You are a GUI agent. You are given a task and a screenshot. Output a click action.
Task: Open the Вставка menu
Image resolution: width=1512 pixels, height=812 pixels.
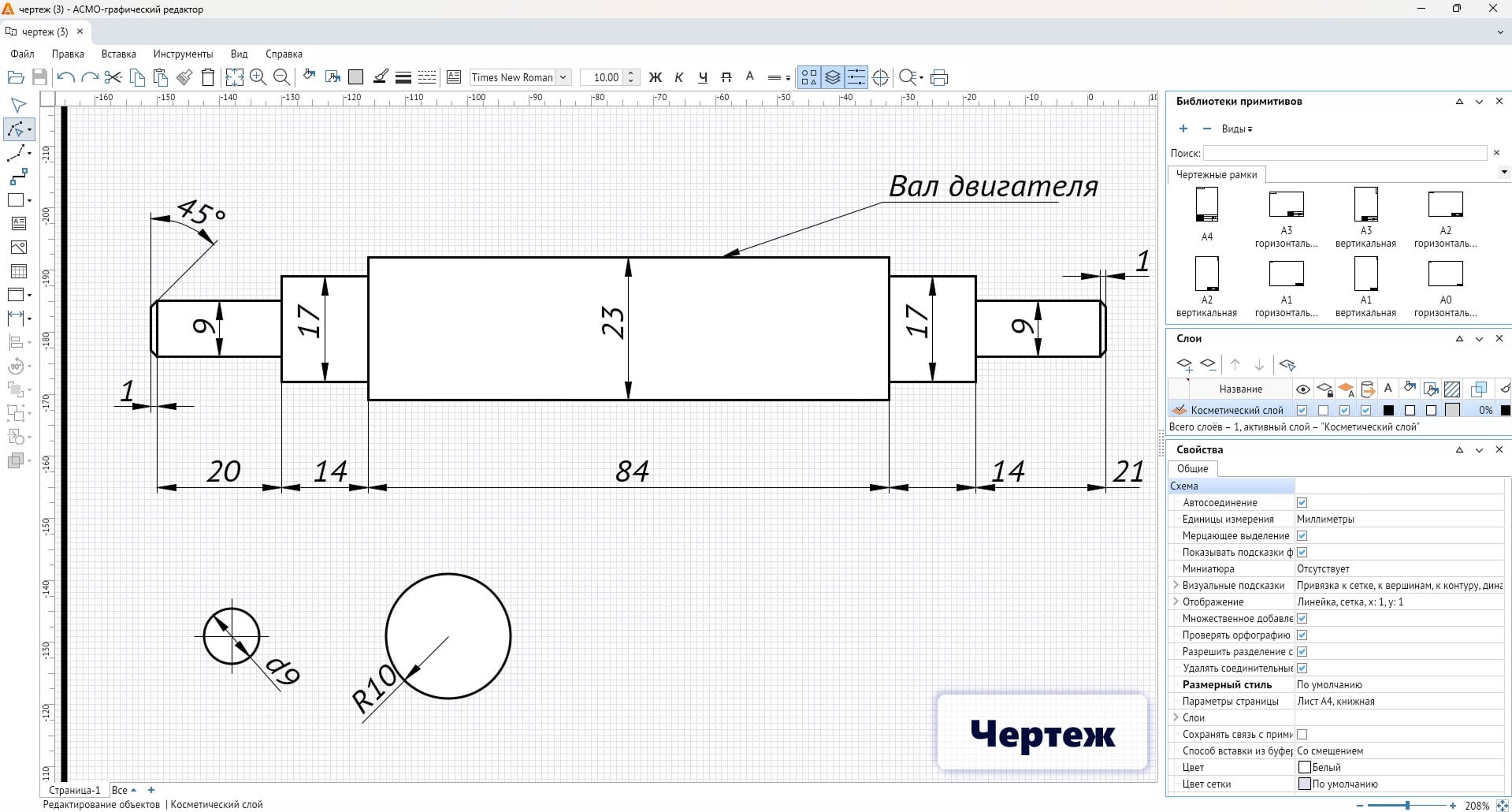click(x=118, y=54)
